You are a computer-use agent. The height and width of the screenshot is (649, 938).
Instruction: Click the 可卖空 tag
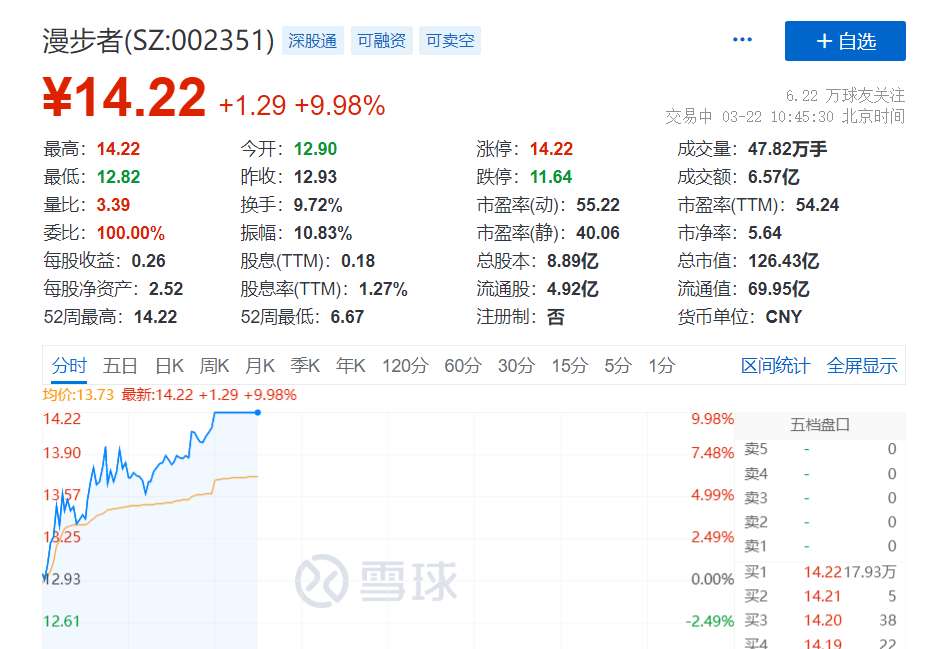450,41
